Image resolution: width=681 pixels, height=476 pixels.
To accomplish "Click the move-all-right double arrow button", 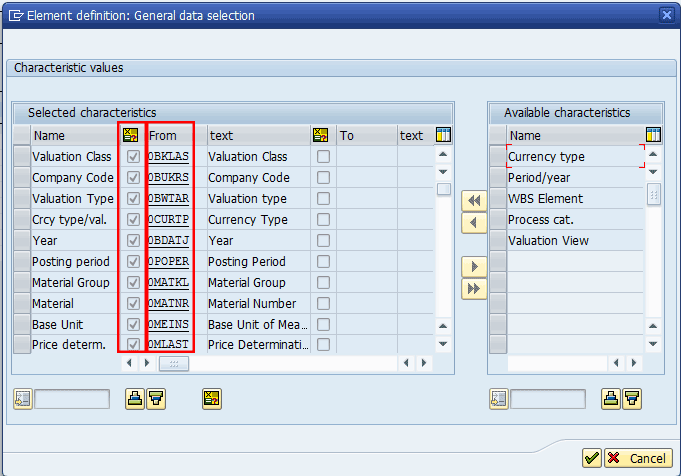I will (473, 288).
